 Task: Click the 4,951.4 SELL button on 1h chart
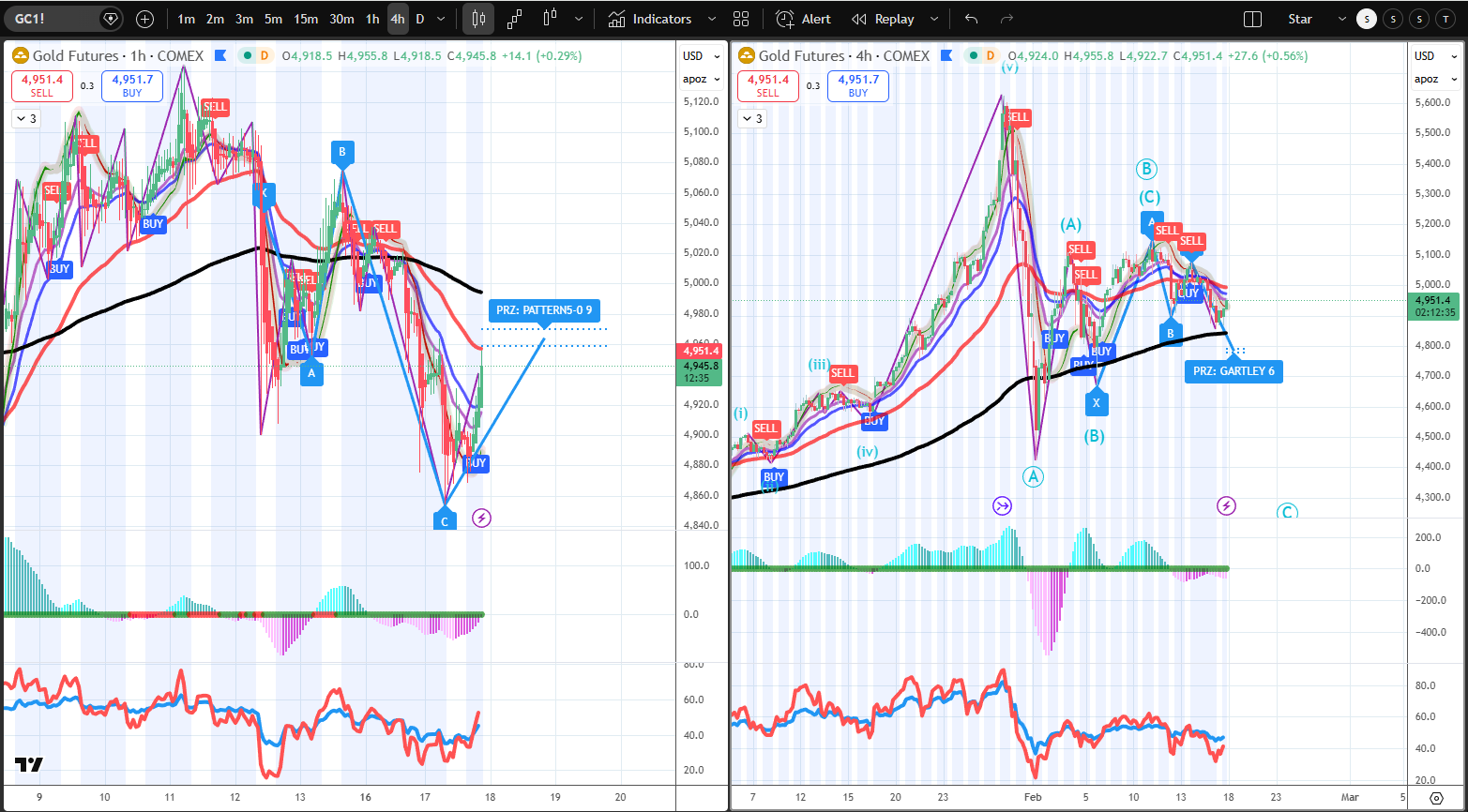(42, 86)
